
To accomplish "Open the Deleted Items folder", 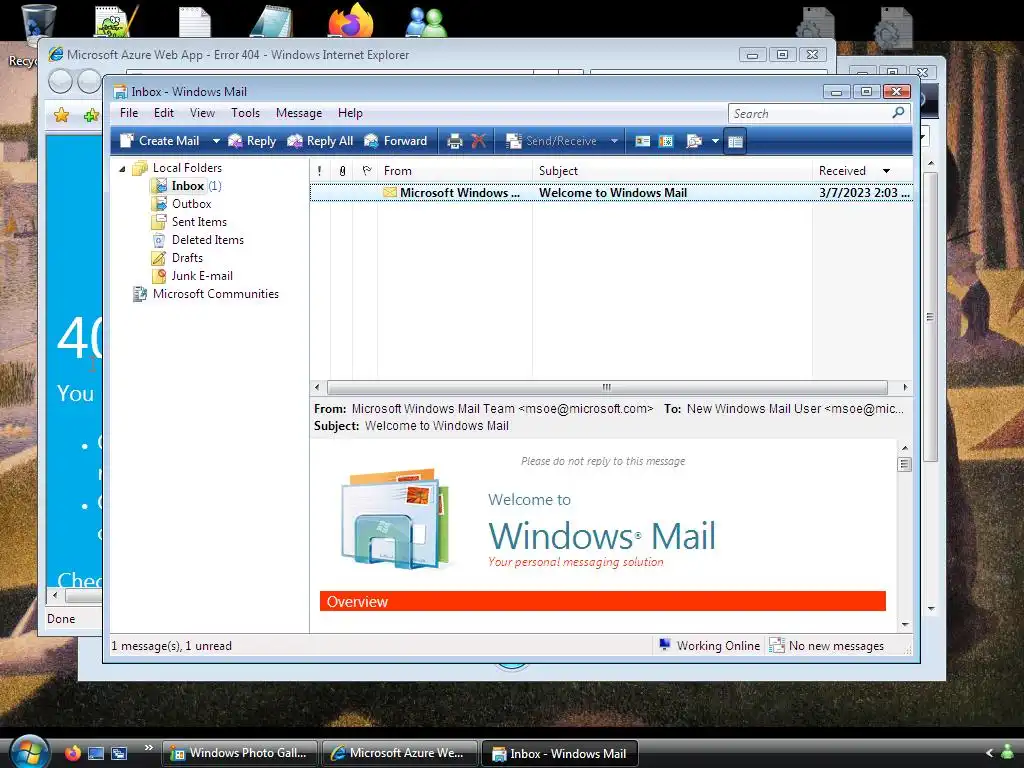I will click(208, 240).
